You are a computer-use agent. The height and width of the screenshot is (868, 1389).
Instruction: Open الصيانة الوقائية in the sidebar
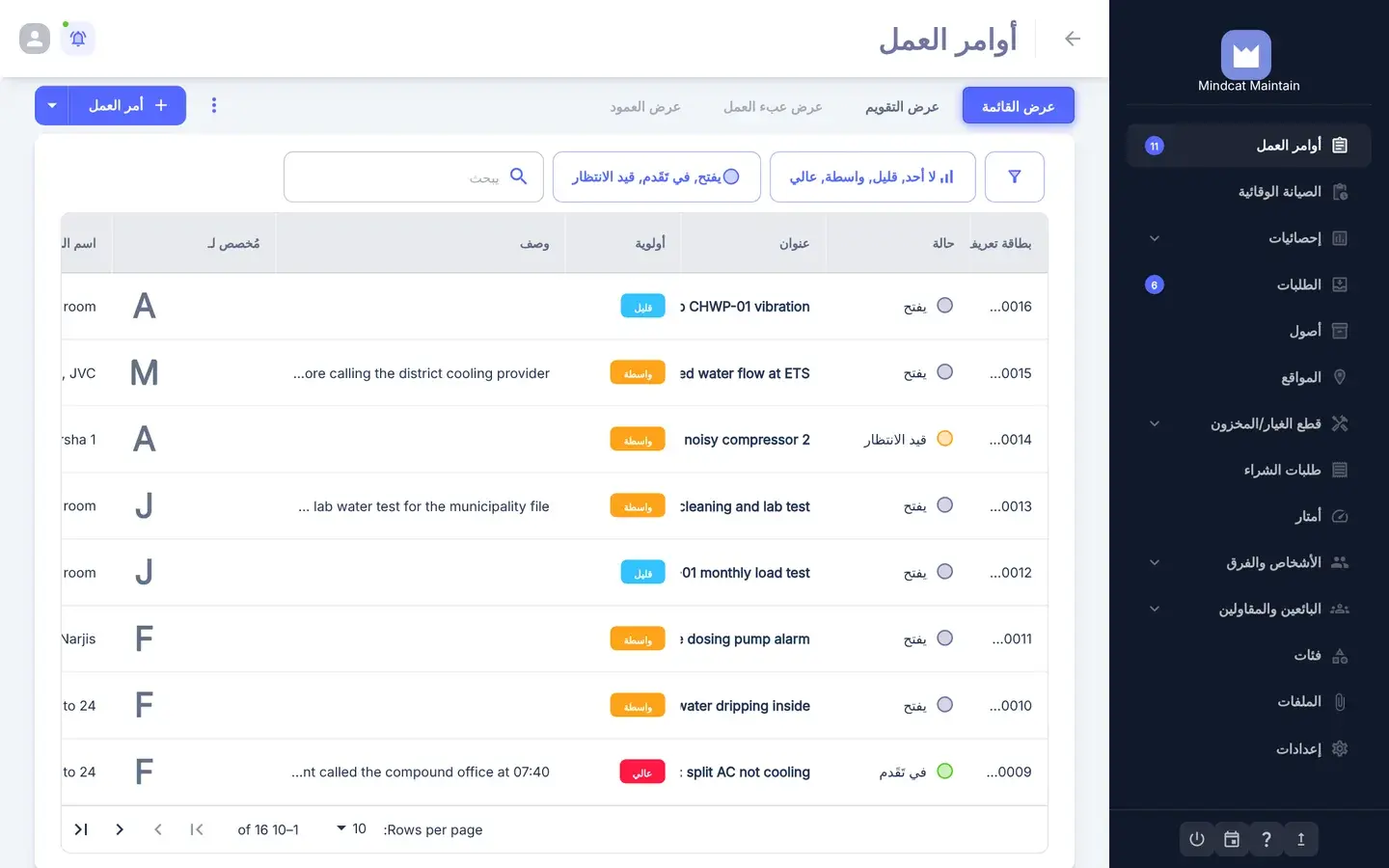click(x=1249, y=192)
